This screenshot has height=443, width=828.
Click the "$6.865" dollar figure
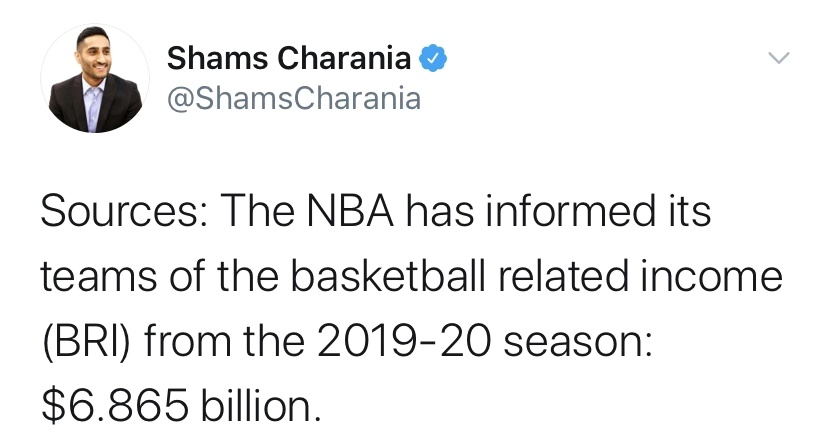tap(115, 406)
